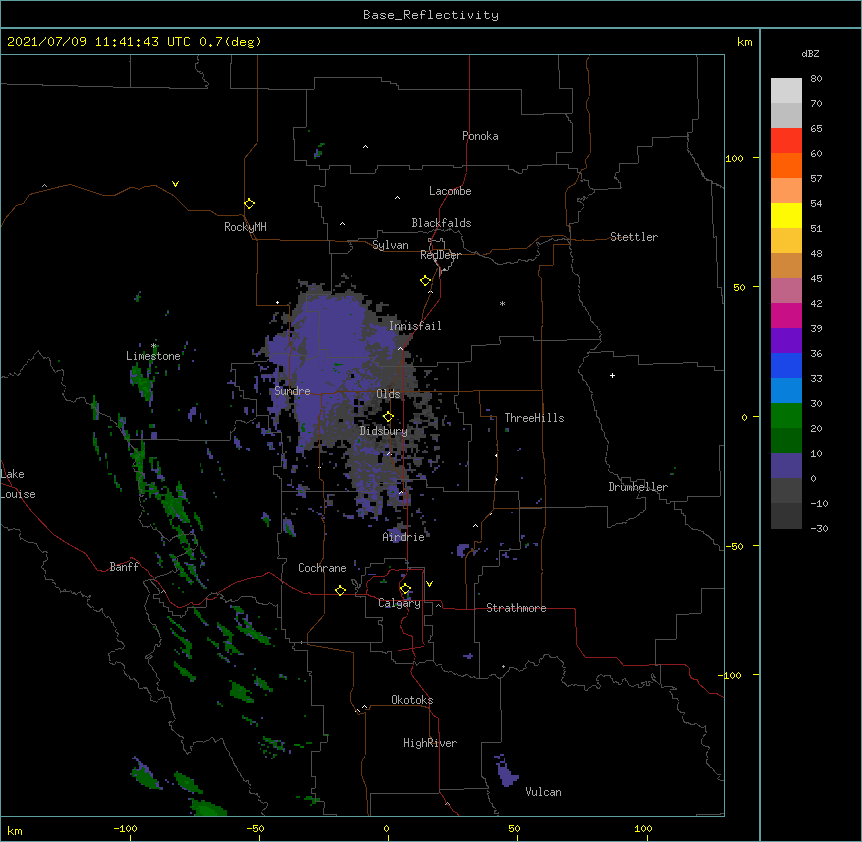Click the Limestone label
Screen dimensions: 862x842
click(x=153, y=356)
